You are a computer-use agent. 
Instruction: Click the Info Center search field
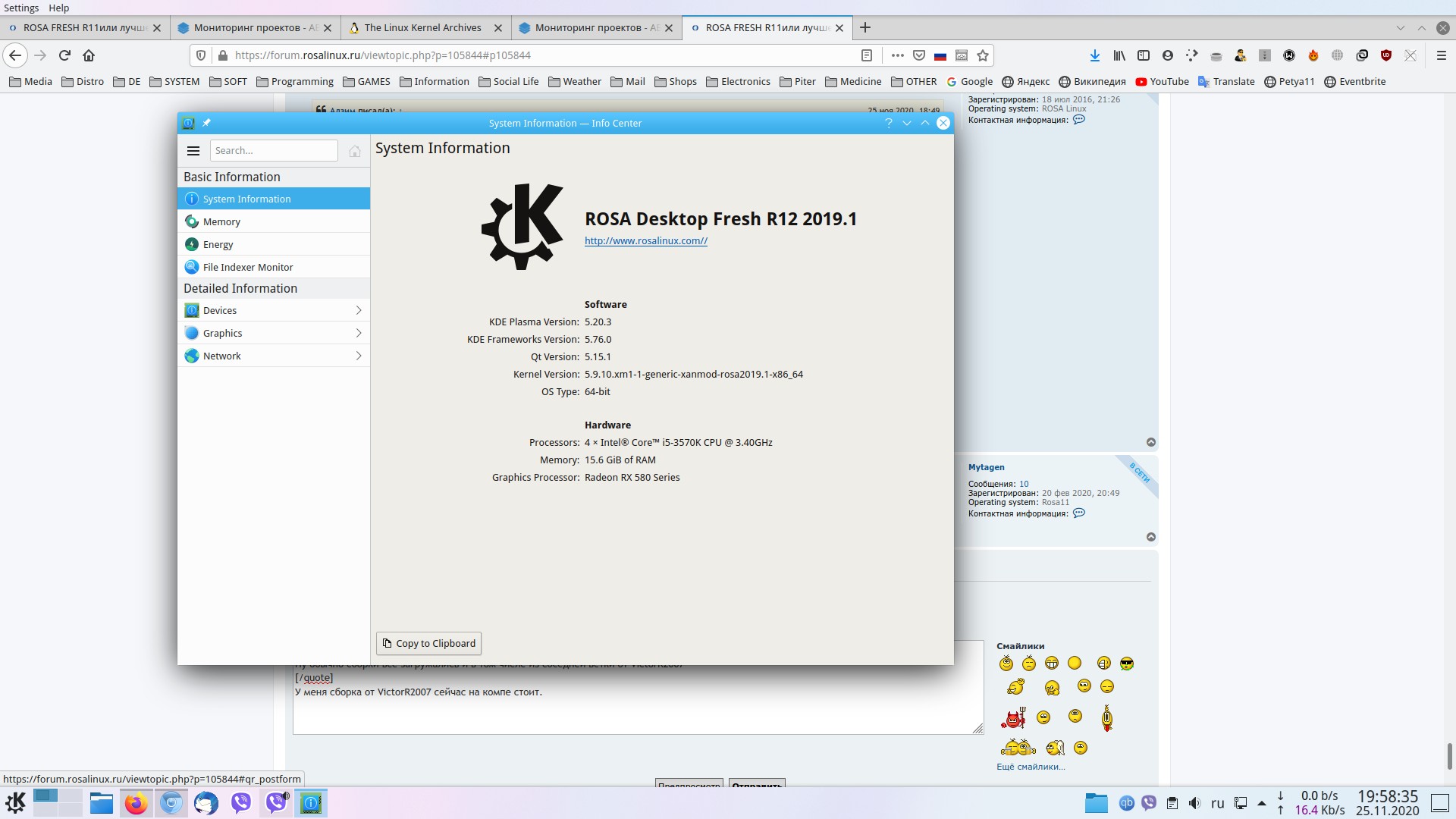click(x=273, y=151)
